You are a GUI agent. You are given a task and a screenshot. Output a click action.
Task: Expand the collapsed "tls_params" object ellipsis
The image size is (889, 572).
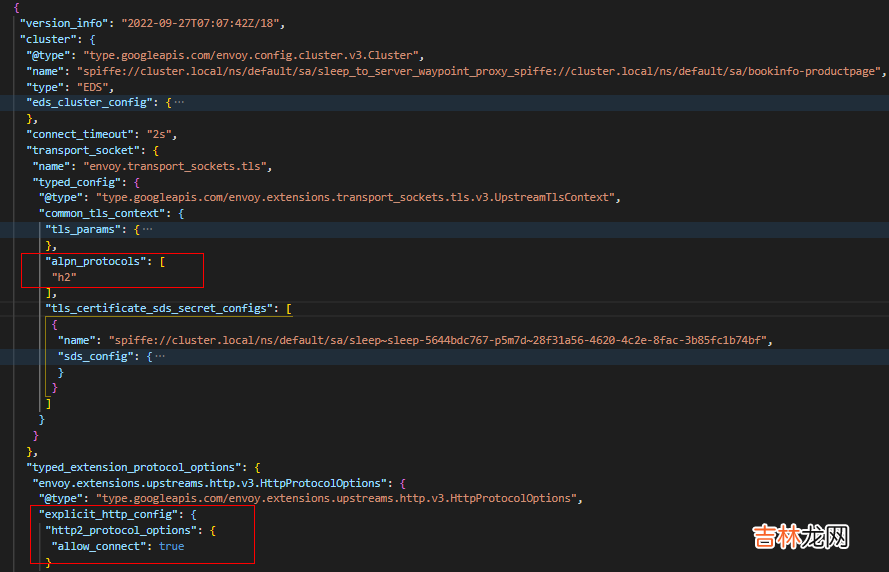point(147,229)
